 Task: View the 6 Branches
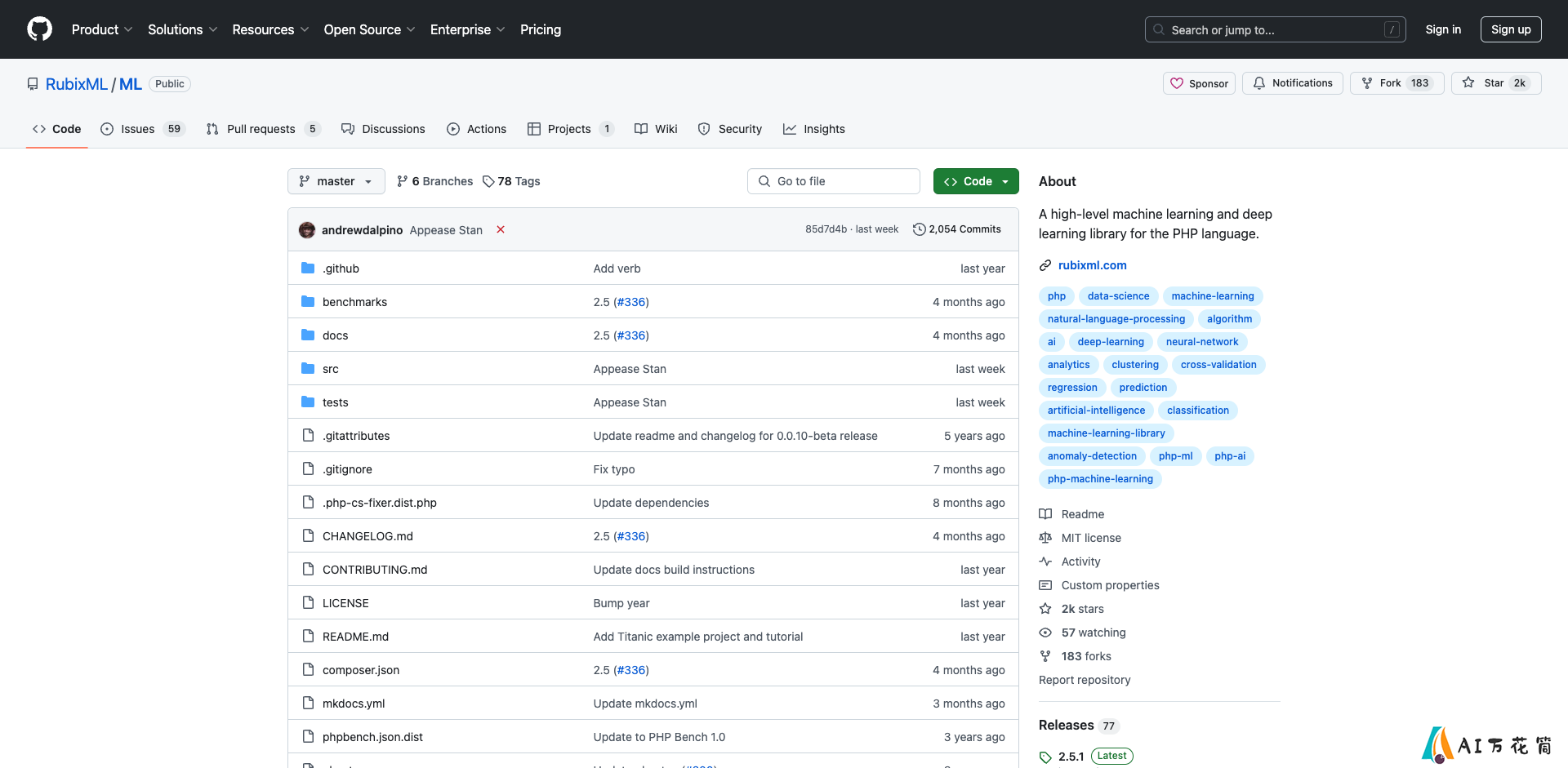(x=434, y=181)
